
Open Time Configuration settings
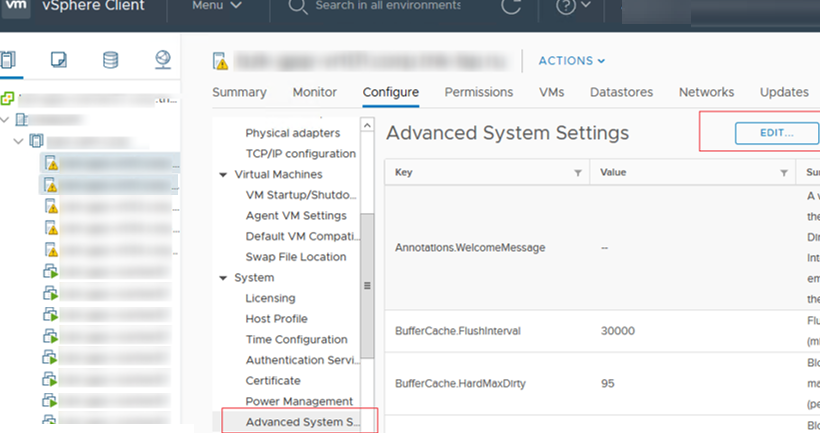tap(297, 339)
